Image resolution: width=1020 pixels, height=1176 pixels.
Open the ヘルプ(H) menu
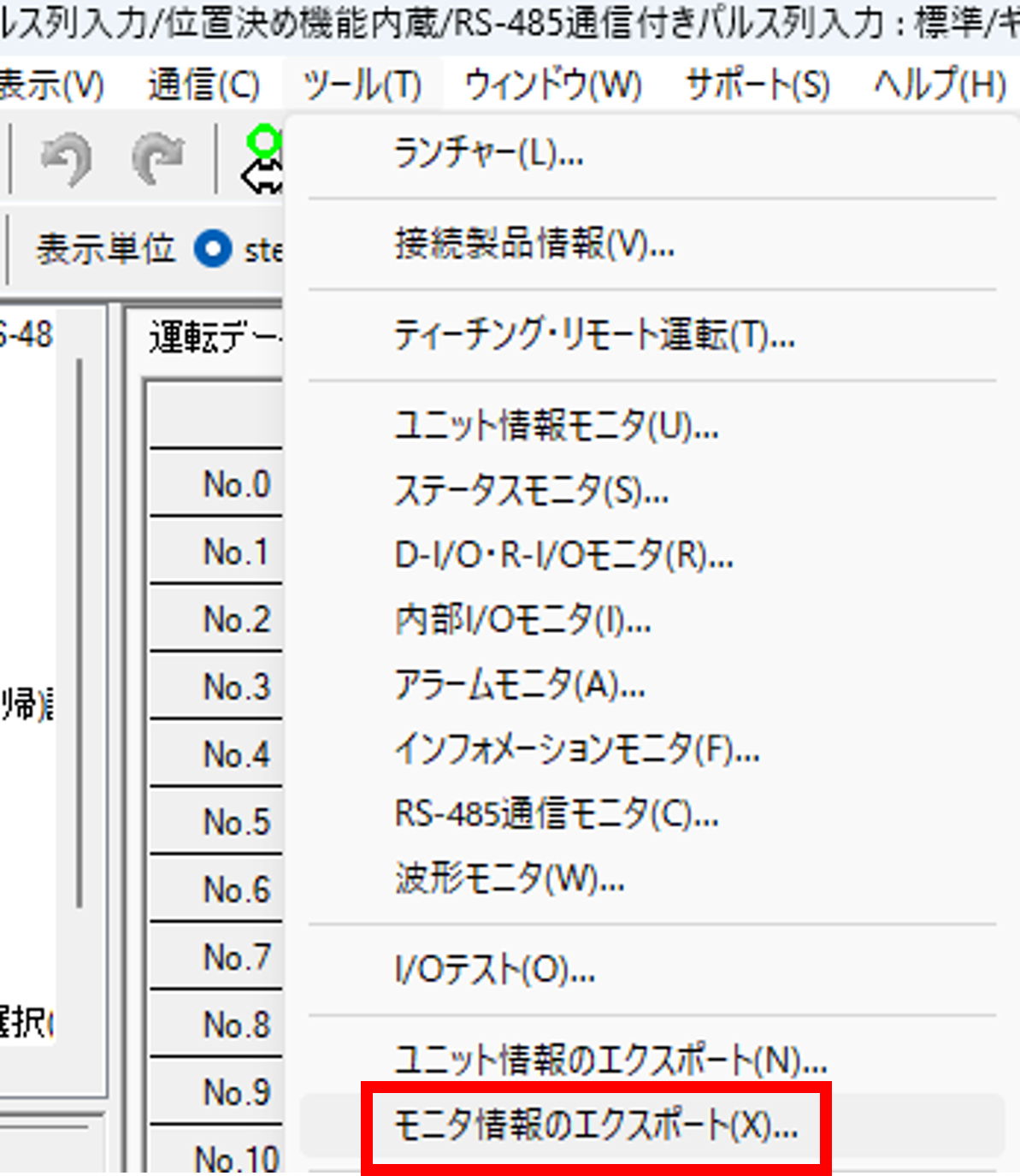(940, 85)
